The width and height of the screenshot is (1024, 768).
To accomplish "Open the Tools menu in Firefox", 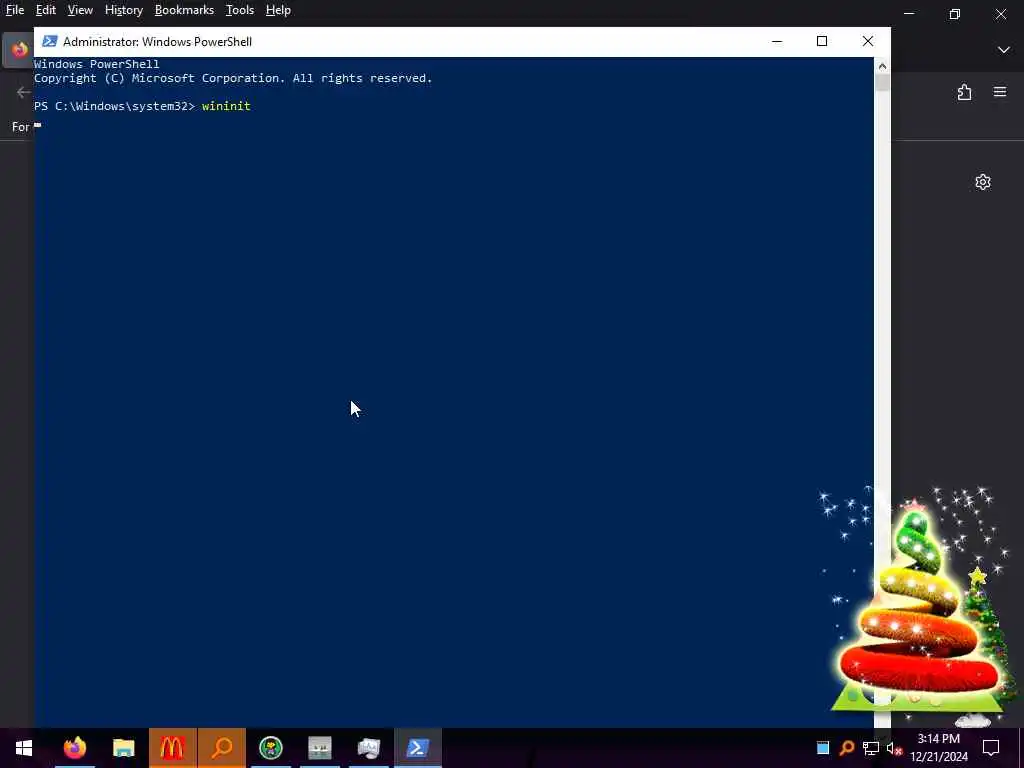I will [x=240, y=10].
